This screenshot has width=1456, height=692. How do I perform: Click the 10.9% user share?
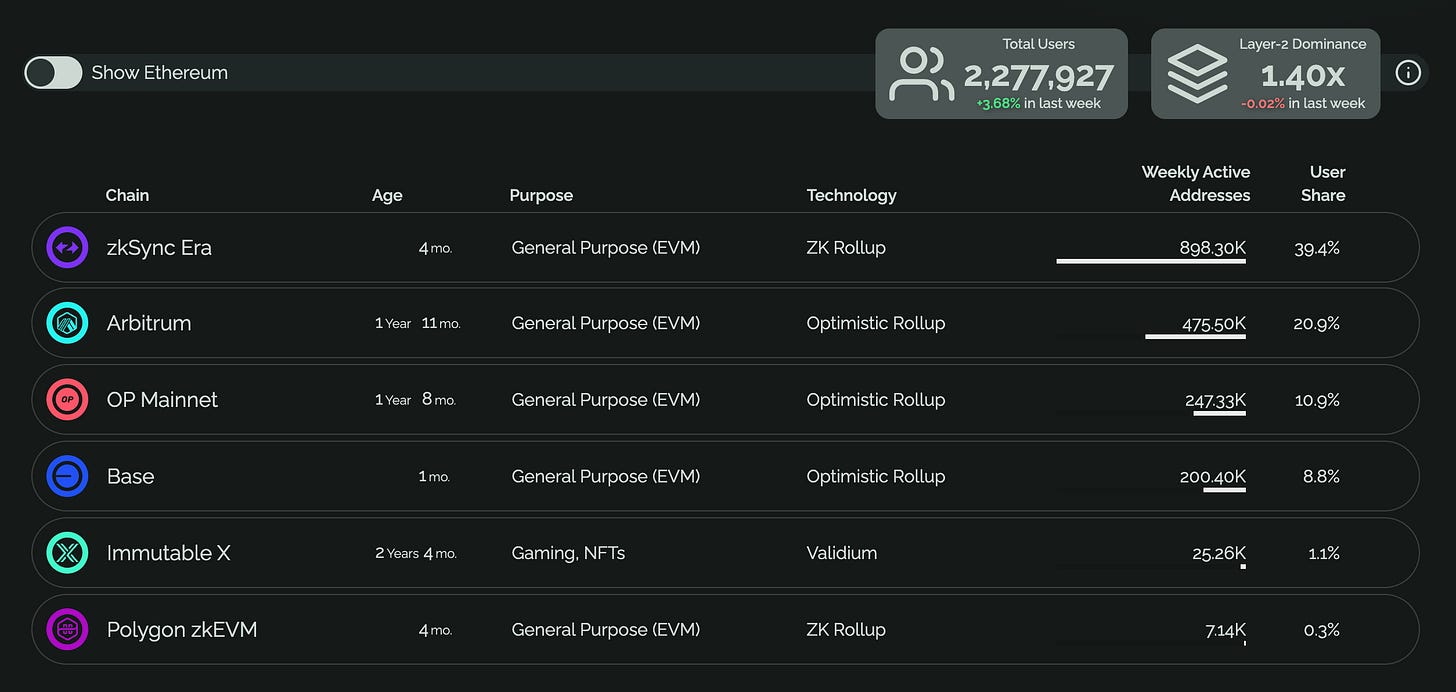pos(1317,400)
